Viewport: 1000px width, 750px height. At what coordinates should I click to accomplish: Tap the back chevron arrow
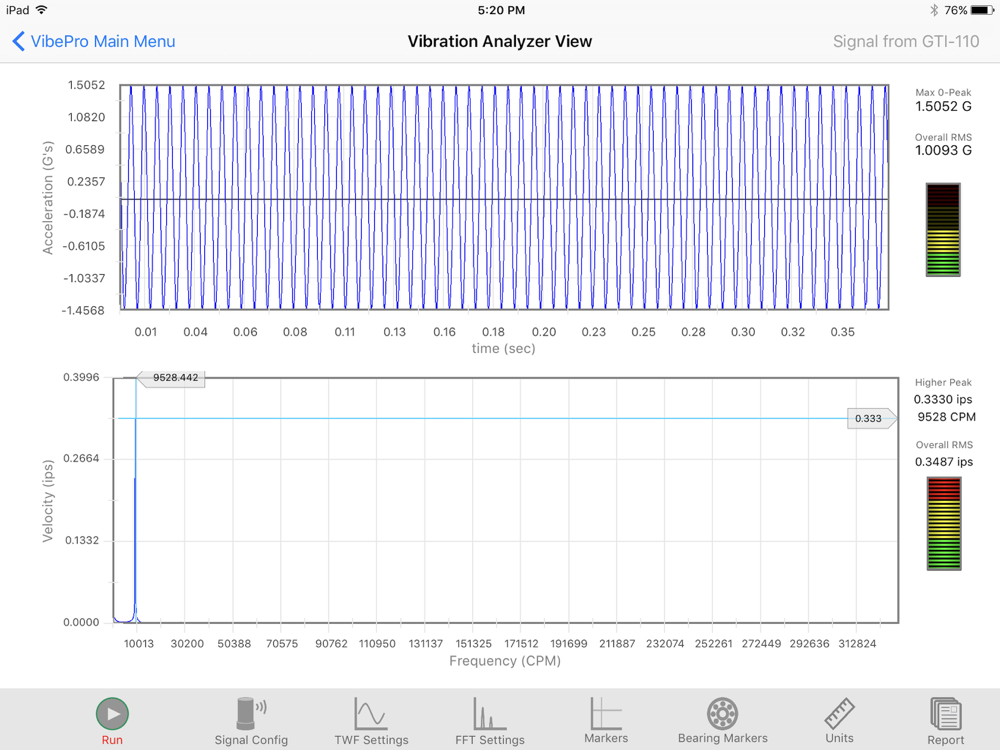tap(18, 41)
